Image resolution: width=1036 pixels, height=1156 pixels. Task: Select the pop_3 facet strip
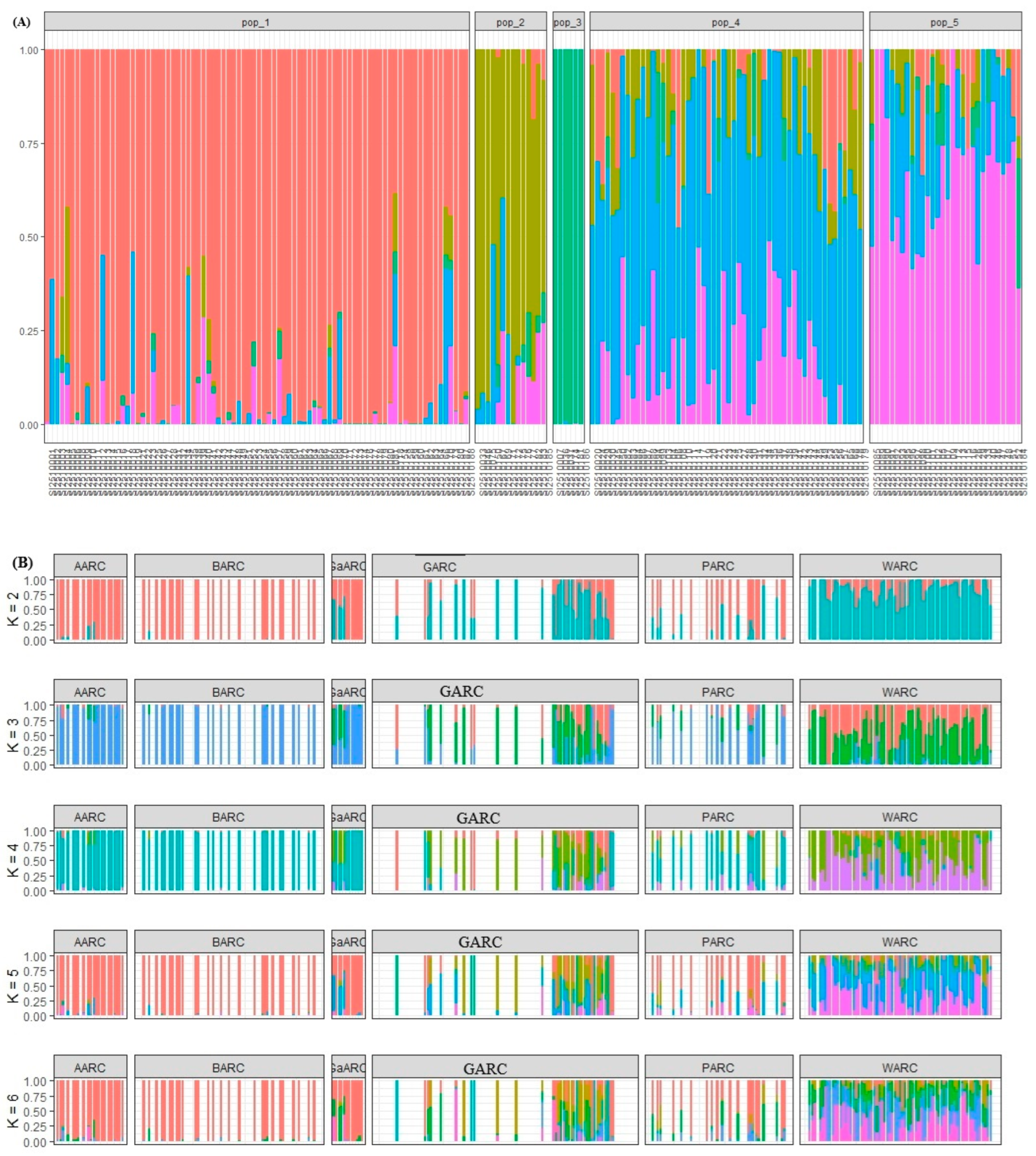click(x=568, y=22)
